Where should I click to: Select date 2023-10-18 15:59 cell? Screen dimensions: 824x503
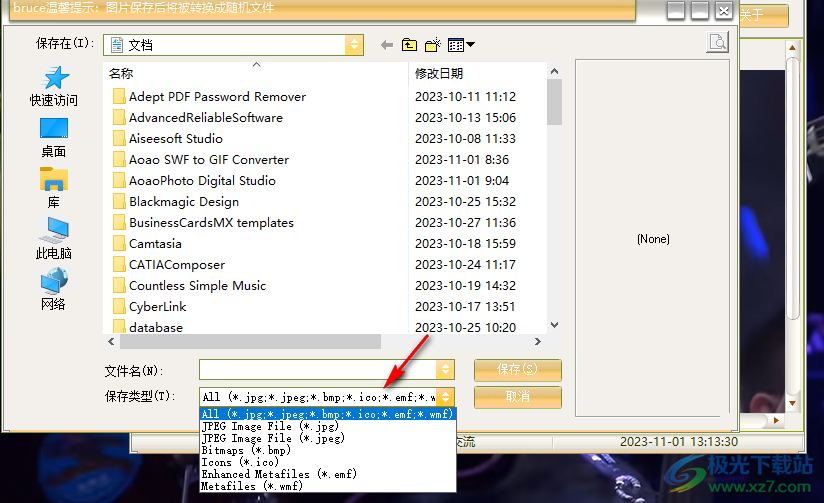click(465, 244)
